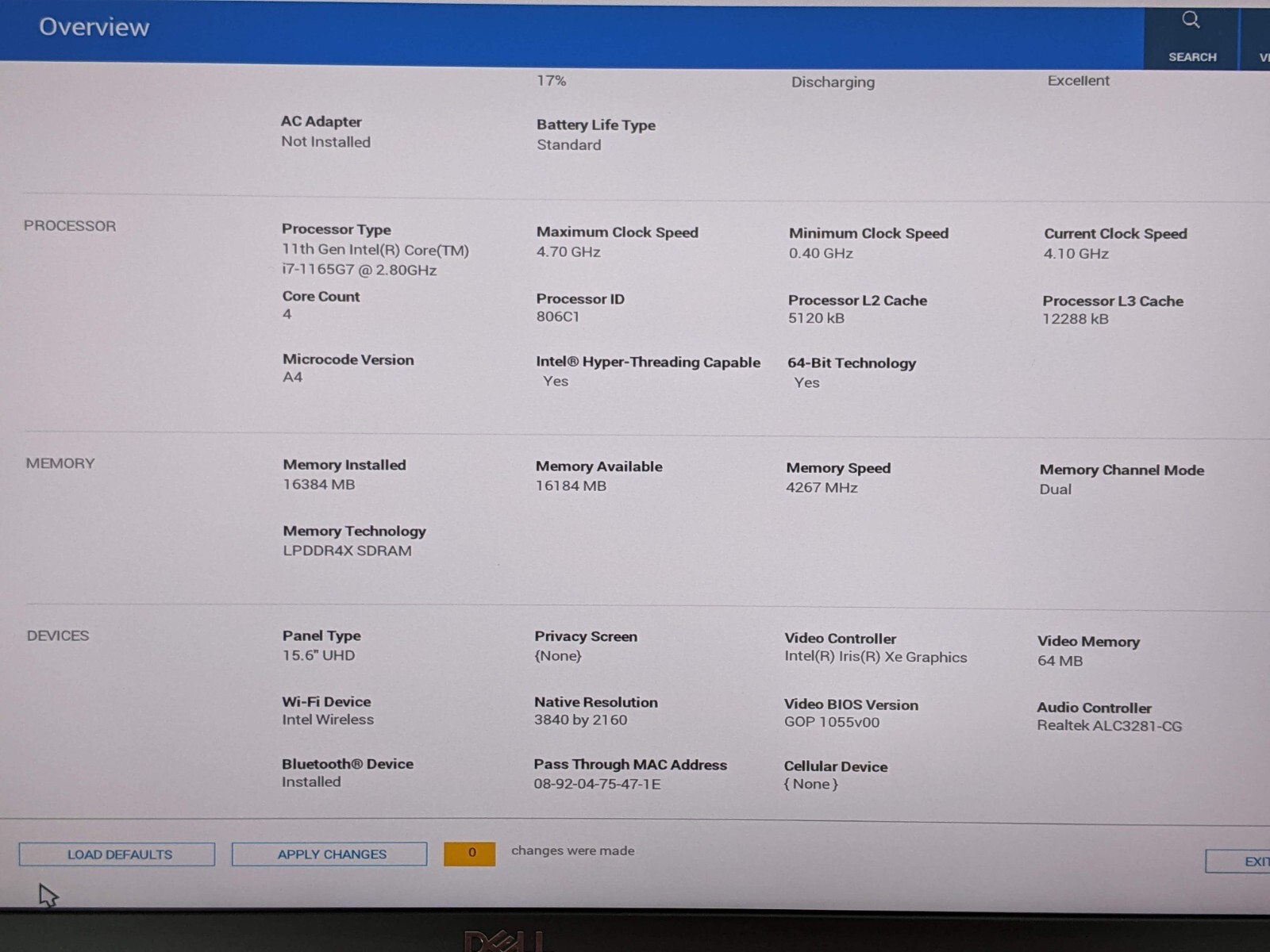The image size is (1270, 952).
Task: Click the 64-Bit Technology label
Action: coord(852,363)
